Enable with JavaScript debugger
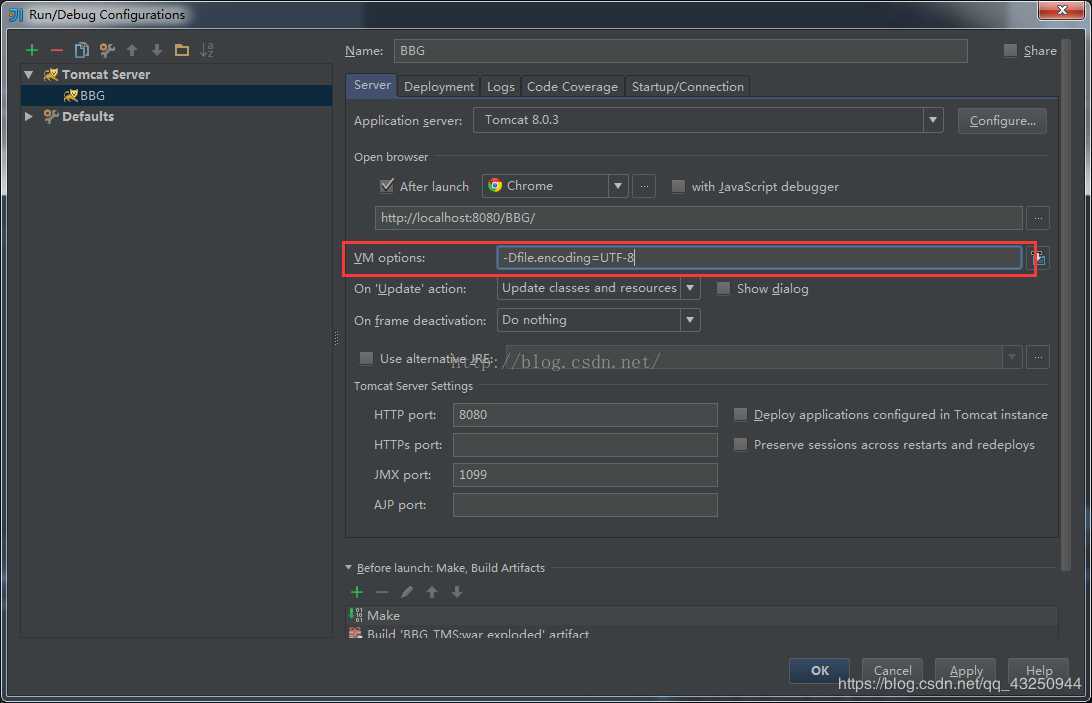 tap(678, 186)
